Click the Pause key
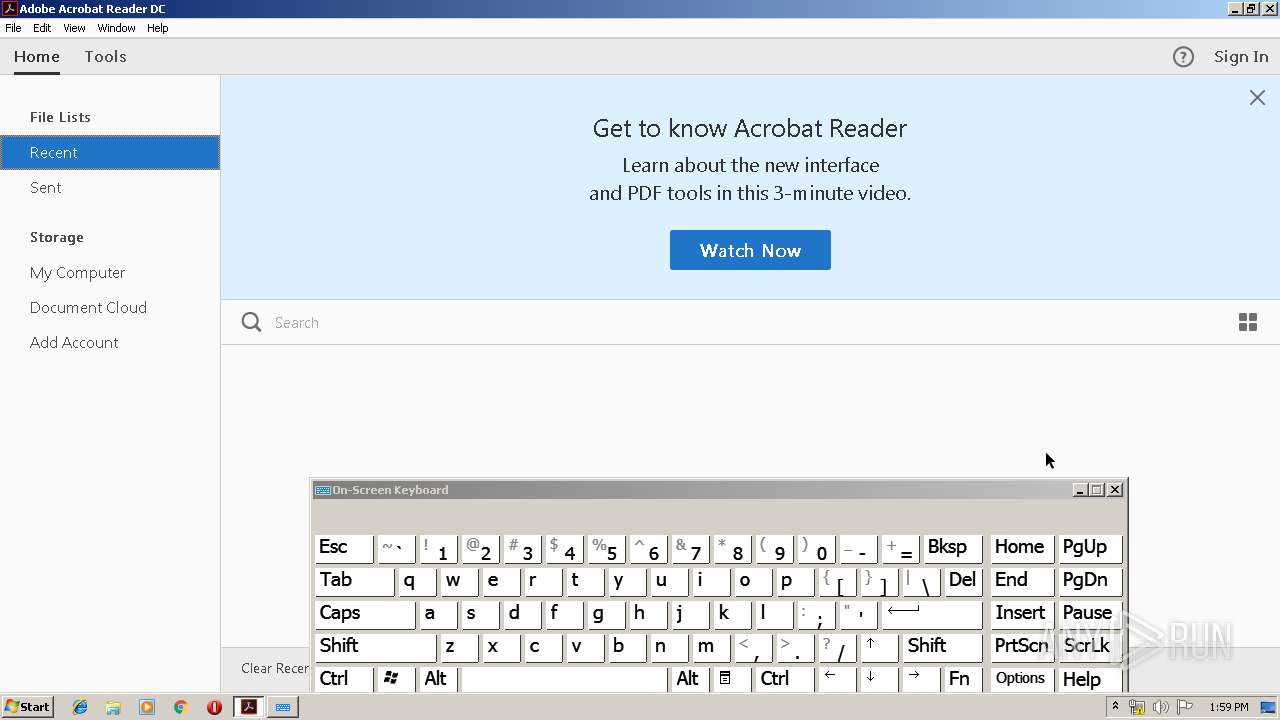Image resolution: width=1280 pixels, height=720 pixels. tap(1090, 613)
